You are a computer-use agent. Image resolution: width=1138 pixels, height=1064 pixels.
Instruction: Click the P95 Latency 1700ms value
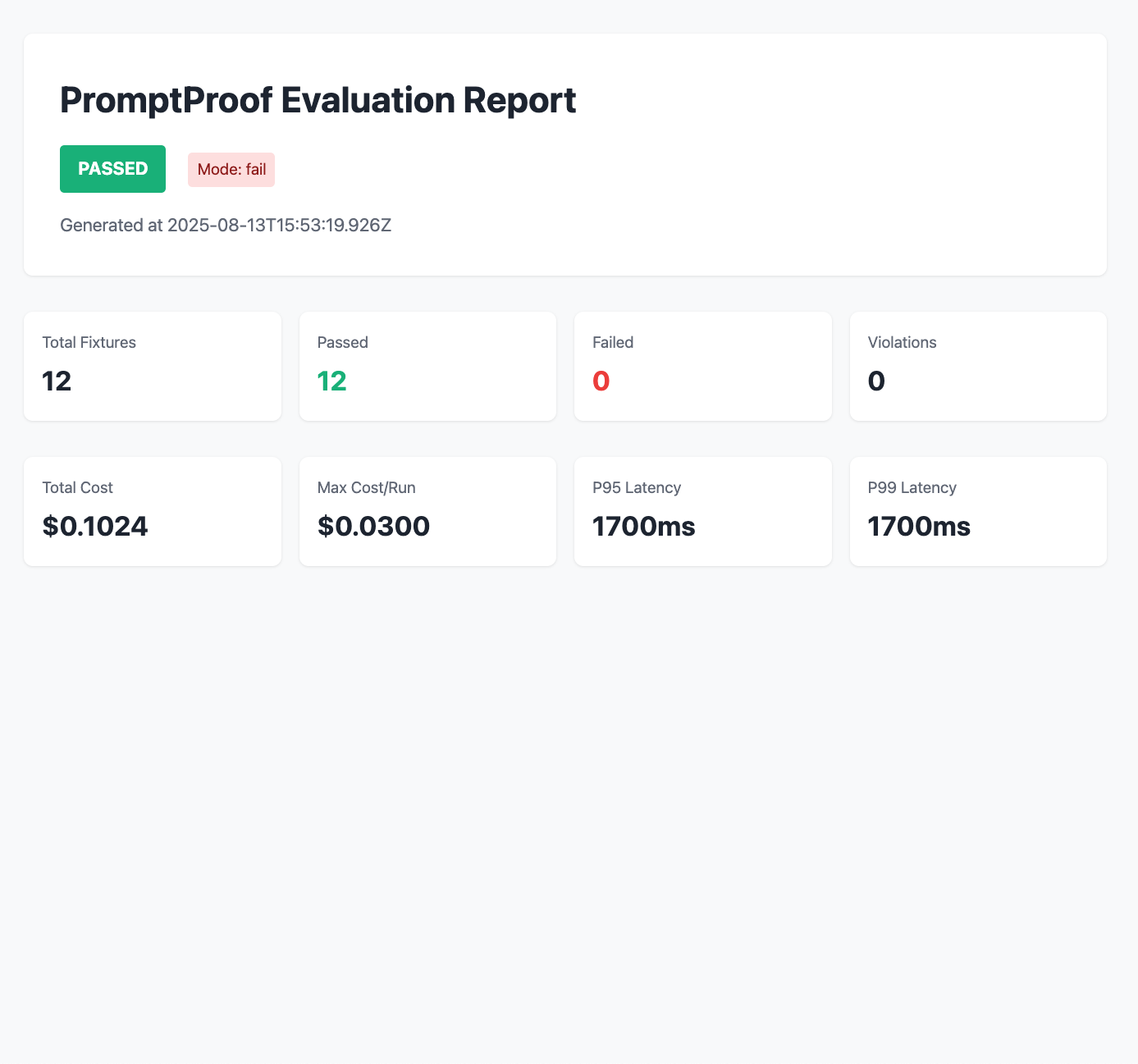click(643, 527)
